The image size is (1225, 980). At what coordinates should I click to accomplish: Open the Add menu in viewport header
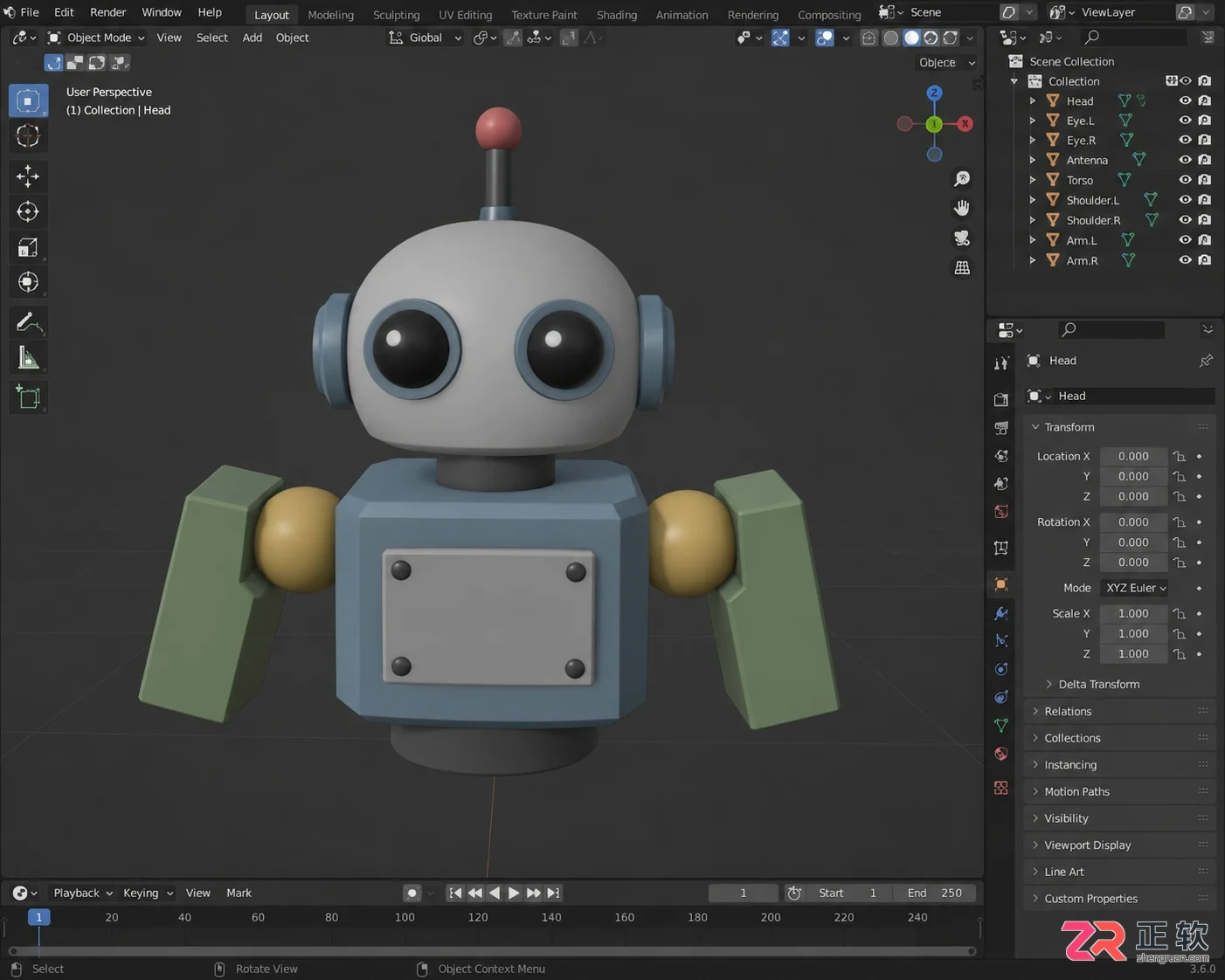click(252, 38)
